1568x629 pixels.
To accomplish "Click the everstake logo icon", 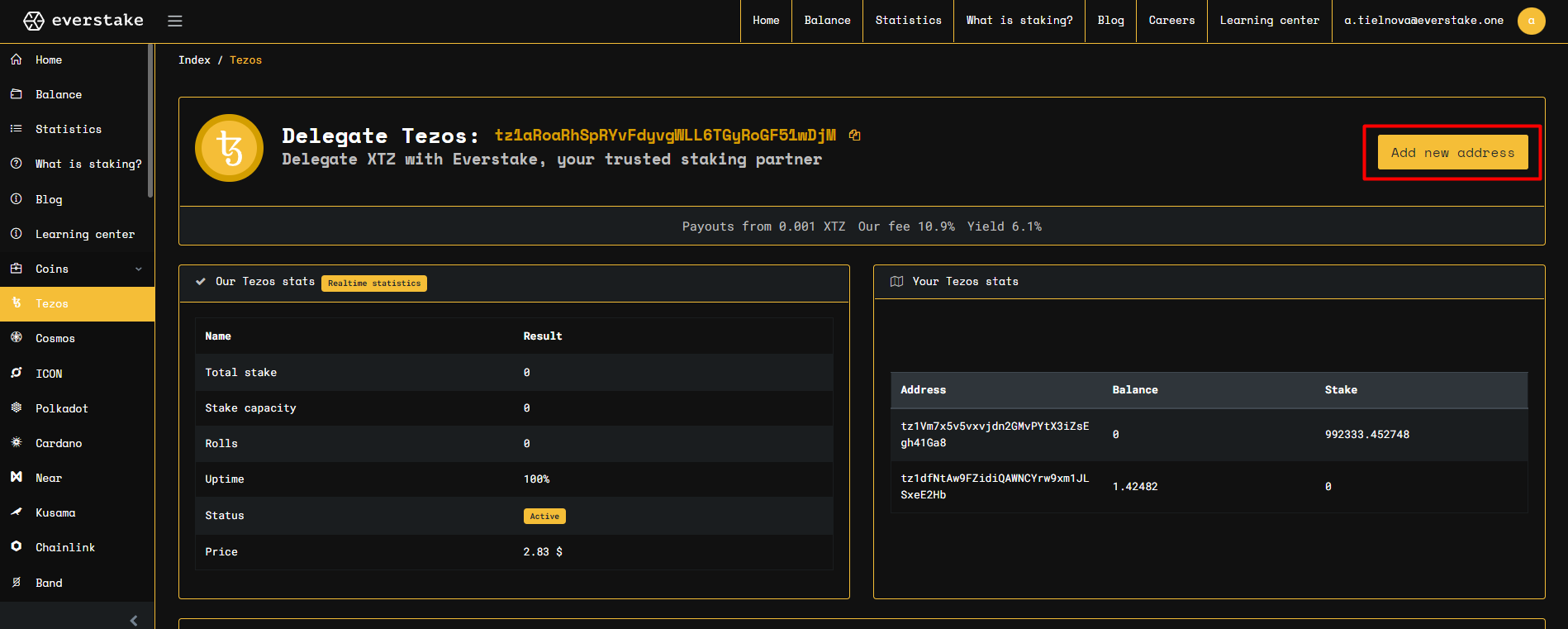I will [x=34, y=21].
